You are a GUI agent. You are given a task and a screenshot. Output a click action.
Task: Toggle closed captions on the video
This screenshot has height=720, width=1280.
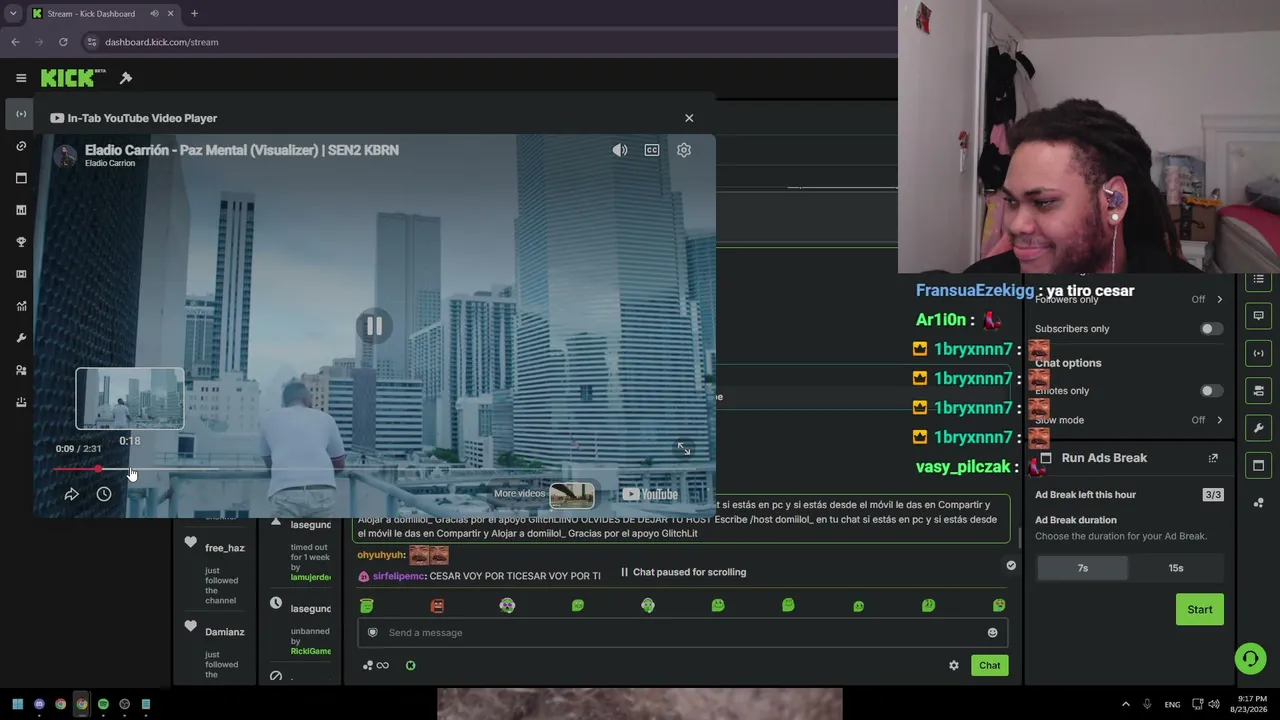coord(652,150)
